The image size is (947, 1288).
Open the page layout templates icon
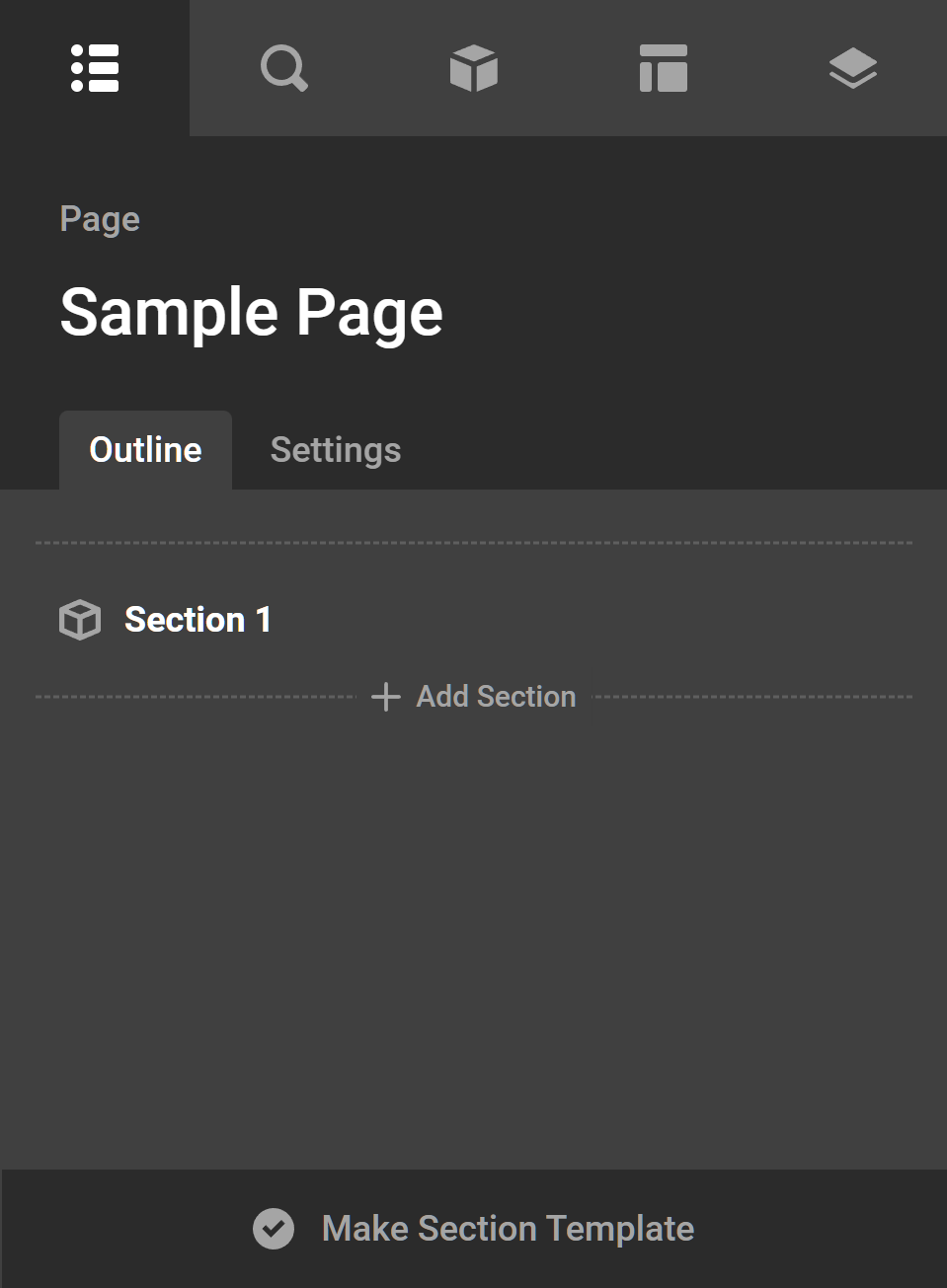(663, 68)
